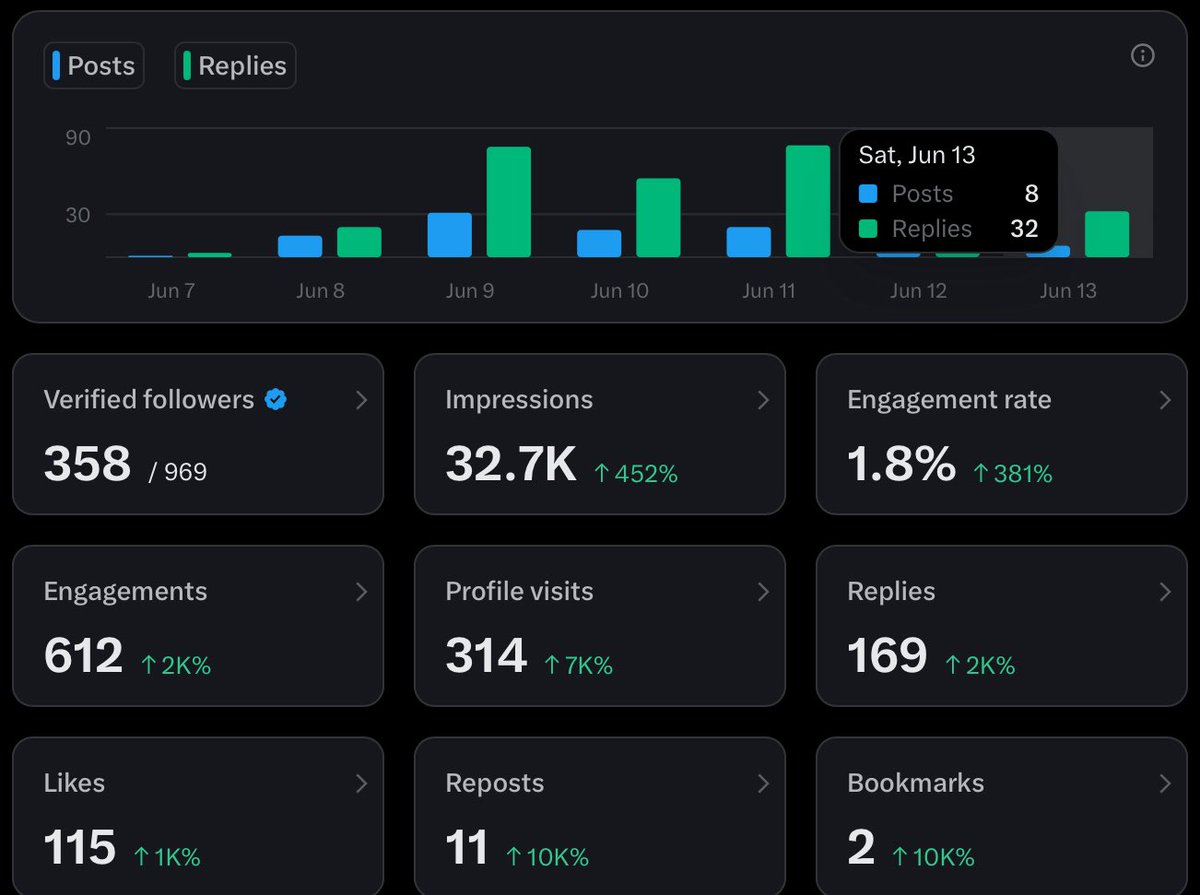Click the 314 profile visits value
Screen dimensions: 1200x895
486,656
